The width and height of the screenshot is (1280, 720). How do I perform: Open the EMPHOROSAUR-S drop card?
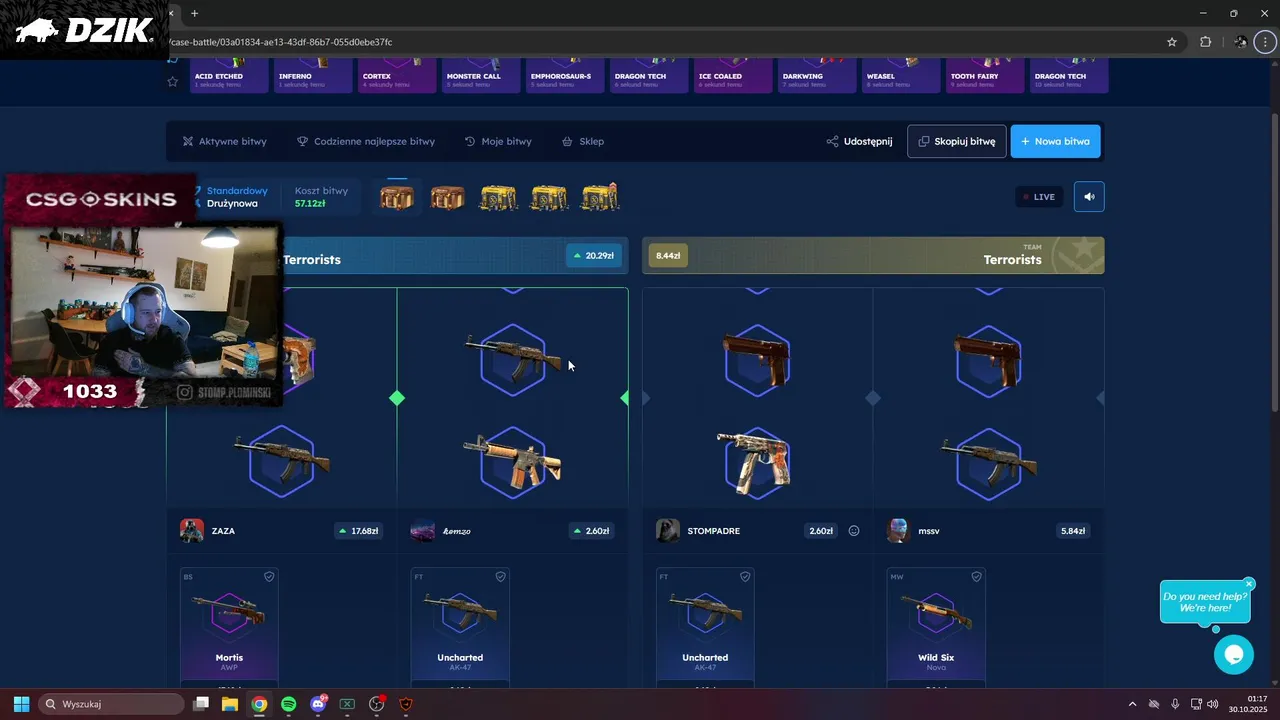[x=566, y=76]
